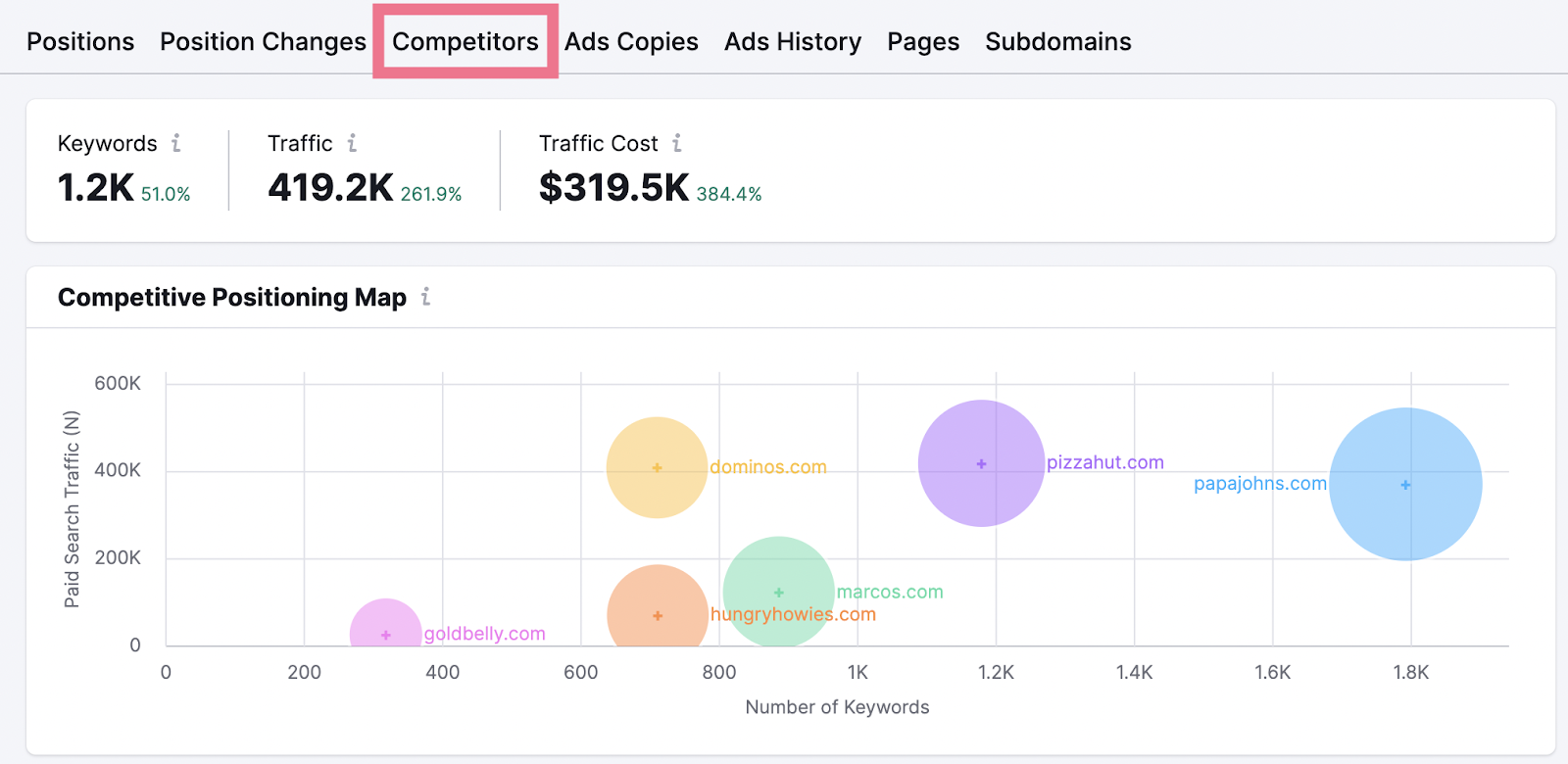Select the yellow dominos.com bubble
This screenshot has width=1568, height=764.
point(657,467)
